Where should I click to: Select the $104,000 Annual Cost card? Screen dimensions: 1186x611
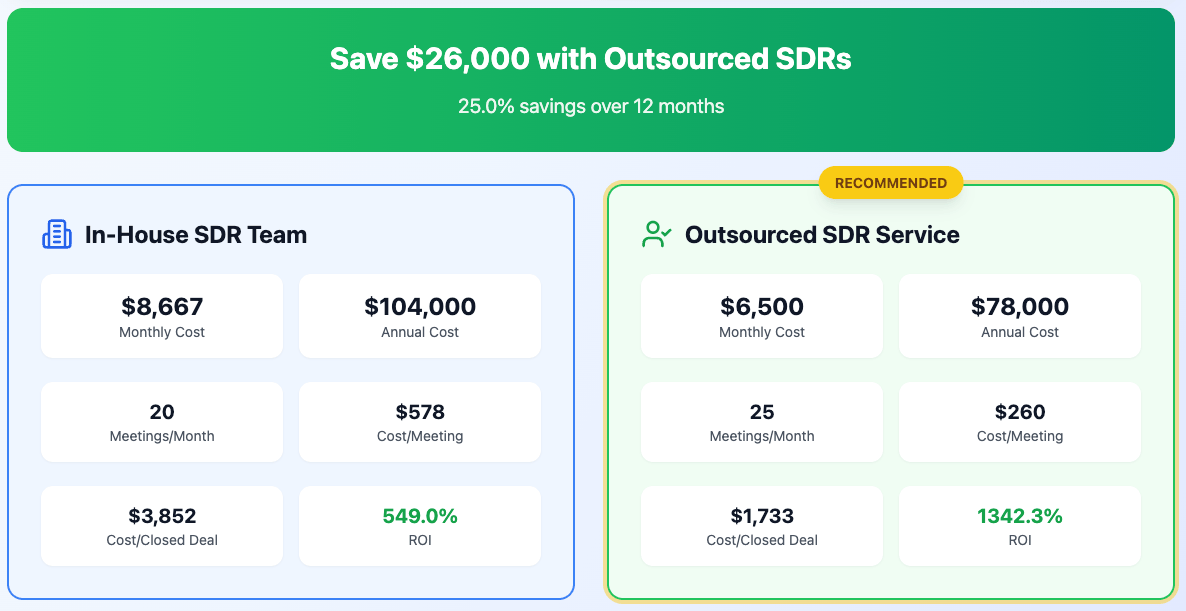pos(419,315)
